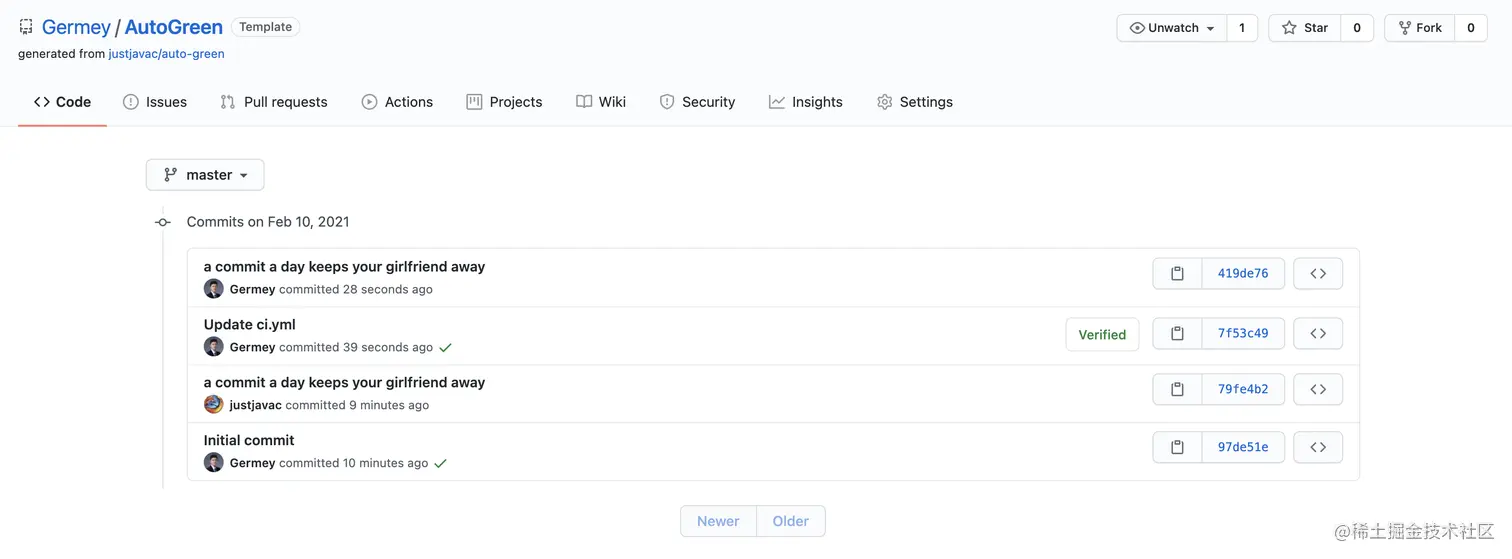
Task: Click the 'Commits on Feb 10, 2021' heading
Action: (x=268, y=222)
